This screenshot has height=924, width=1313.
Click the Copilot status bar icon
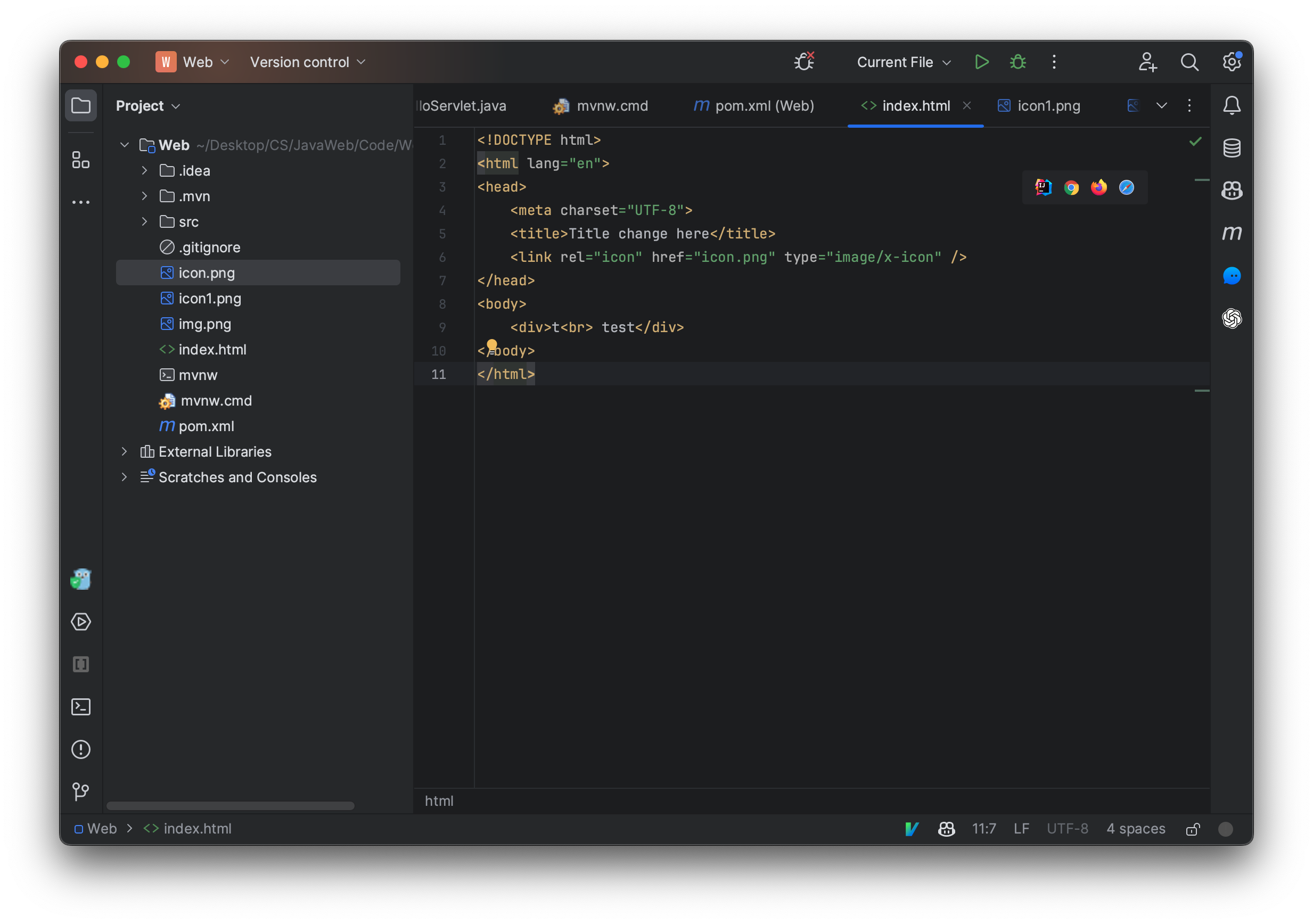[x=947, y=829]
